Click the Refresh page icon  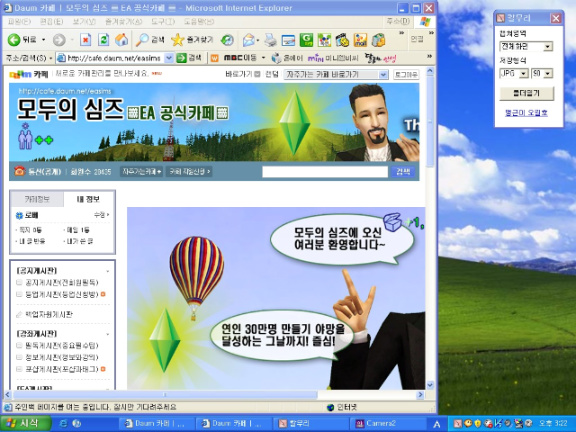click(x=104, y=39)
